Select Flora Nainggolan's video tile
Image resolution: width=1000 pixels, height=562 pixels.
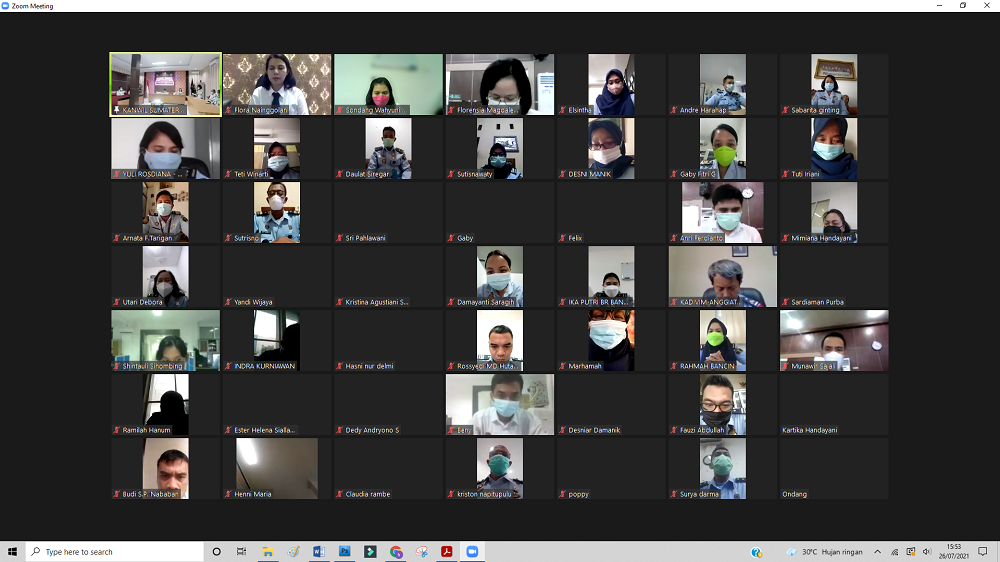click(276, 85)
